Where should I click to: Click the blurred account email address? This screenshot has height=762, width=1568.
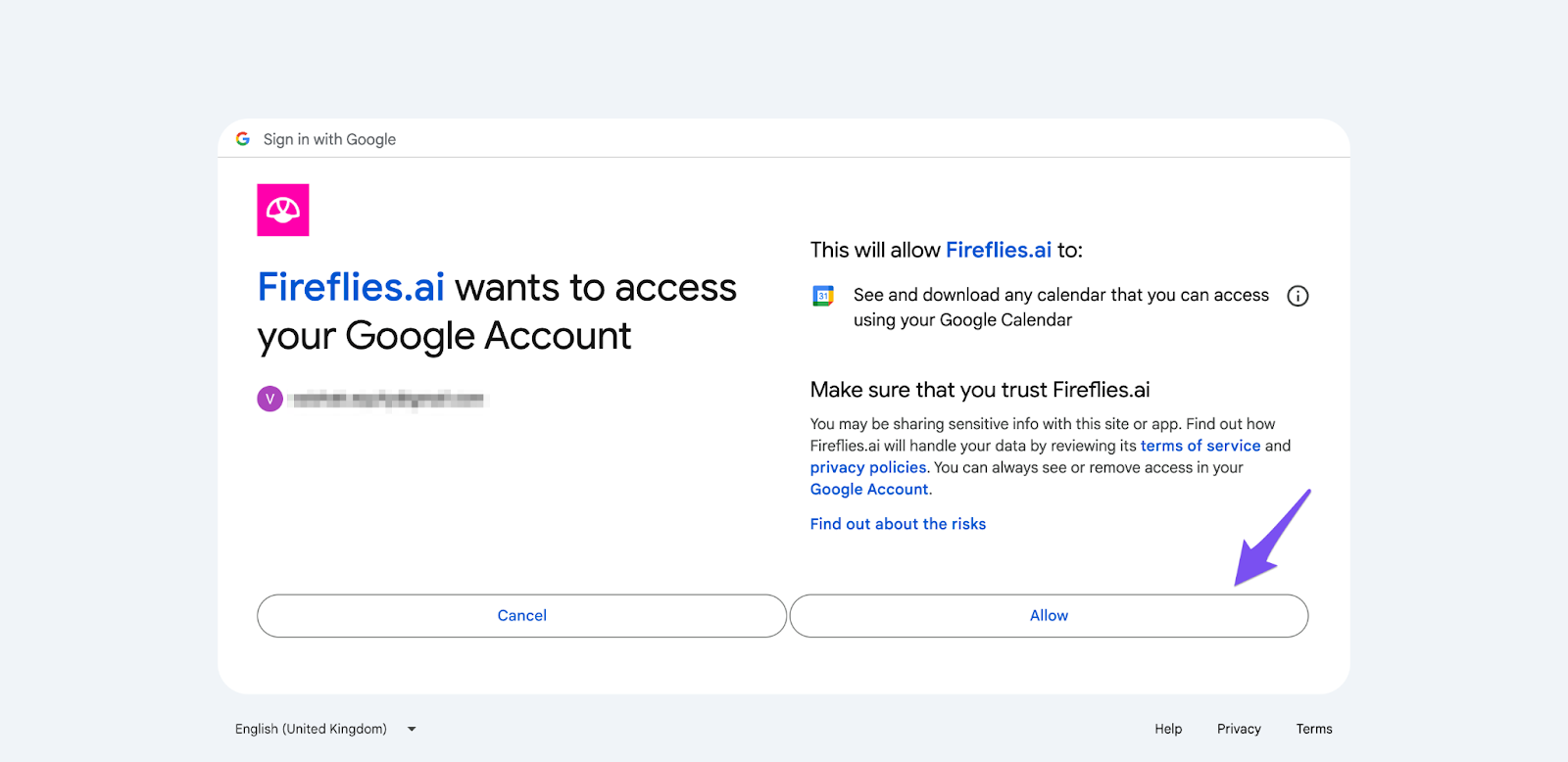pyautogui.click(x=388, y=399)
